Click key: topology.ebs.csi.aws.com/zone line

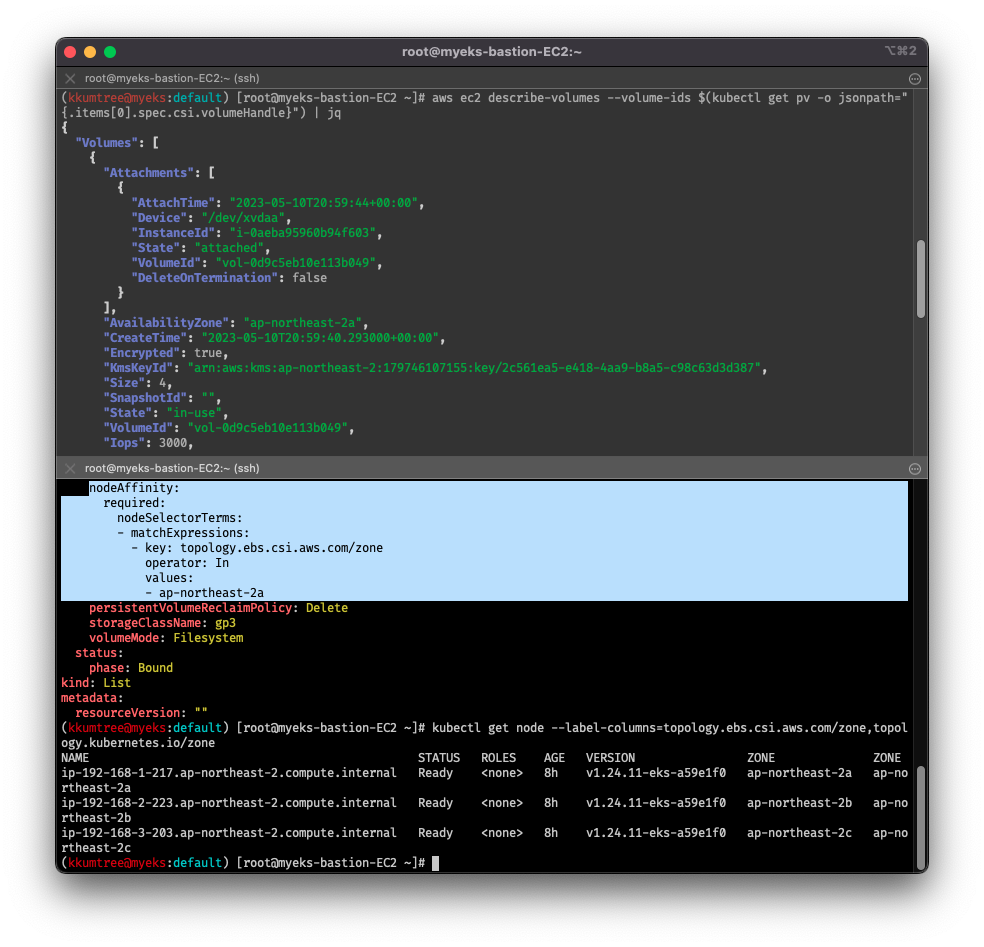pos(257,548)
